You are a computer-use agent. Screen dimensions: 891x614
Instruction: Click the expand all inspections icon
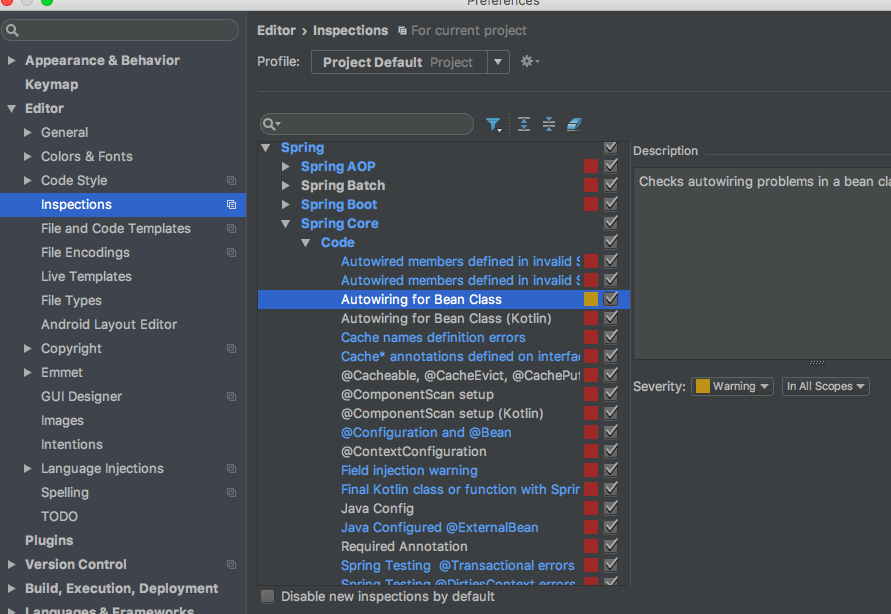tap(524, 124)
